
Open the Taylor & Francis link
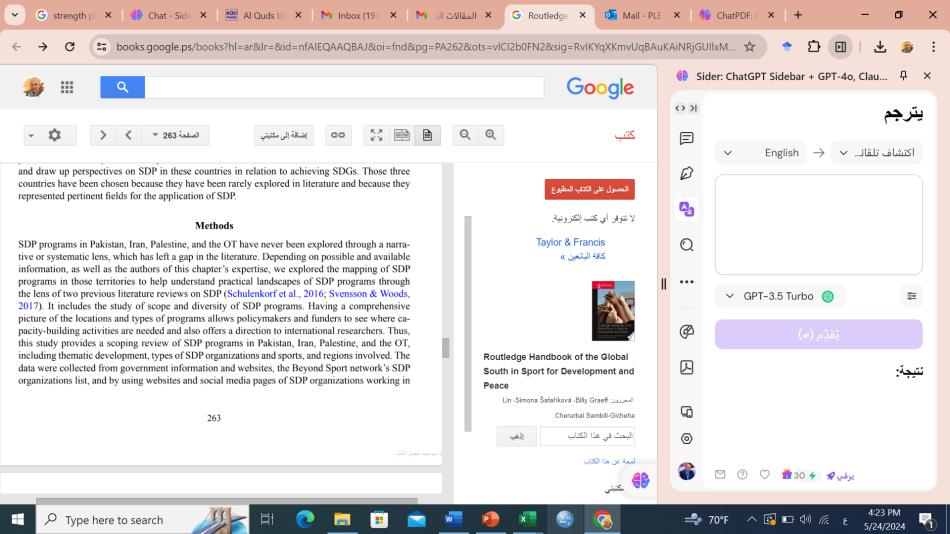[x=570, y=242]
